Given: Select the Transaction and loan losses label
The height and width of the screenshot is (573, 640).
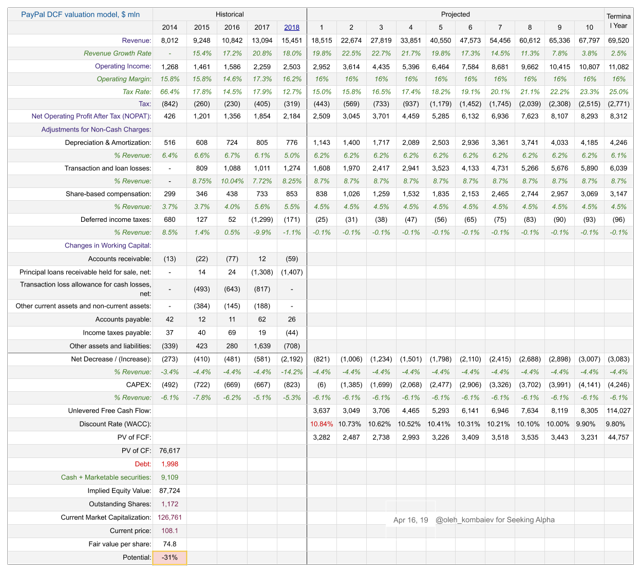Looking at the screenshot, I should pyautogui.click(x=108, y=168).
